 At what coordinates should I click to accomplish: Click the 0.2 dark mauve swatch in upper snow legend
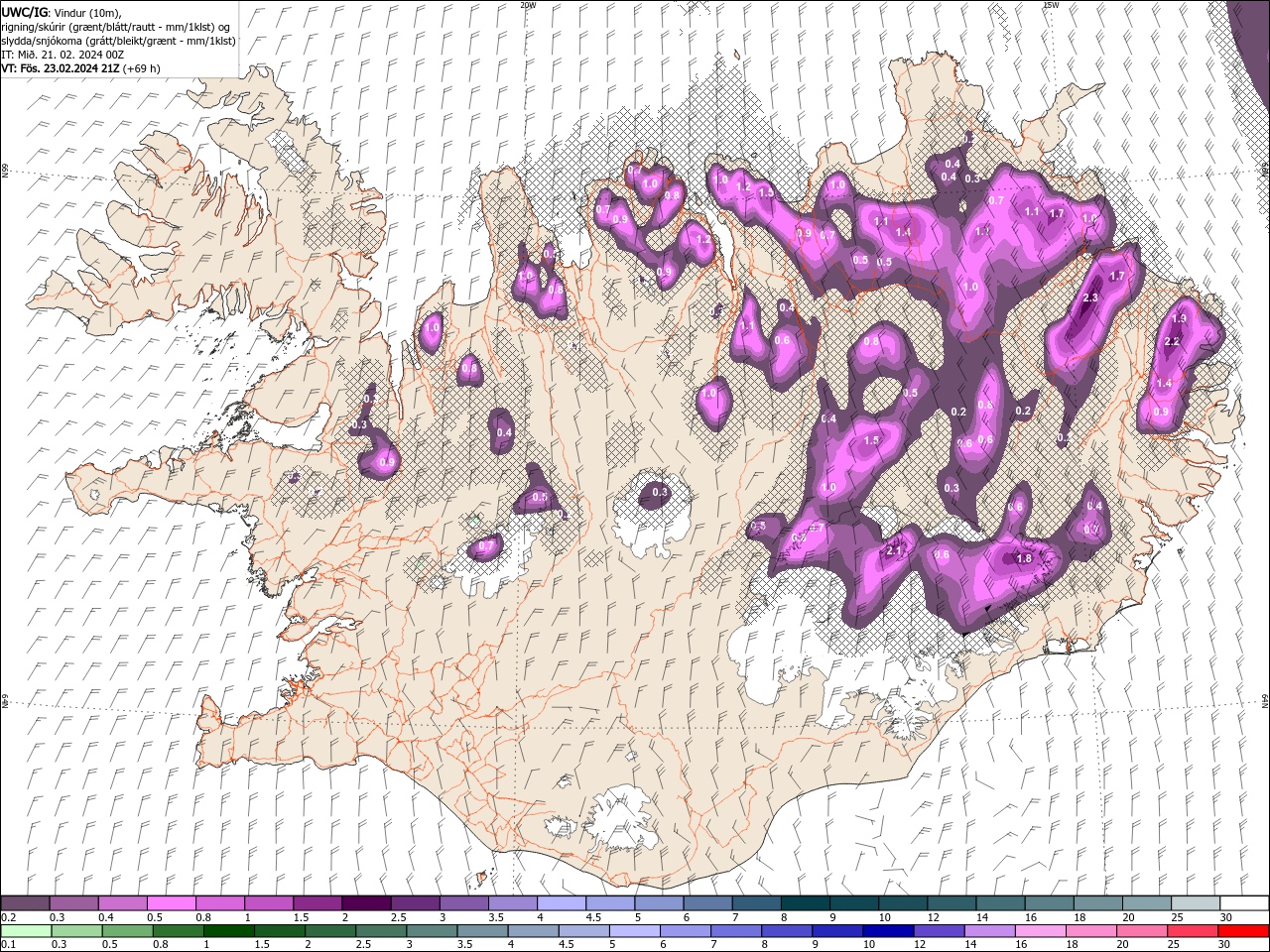(x=25, y=903)
